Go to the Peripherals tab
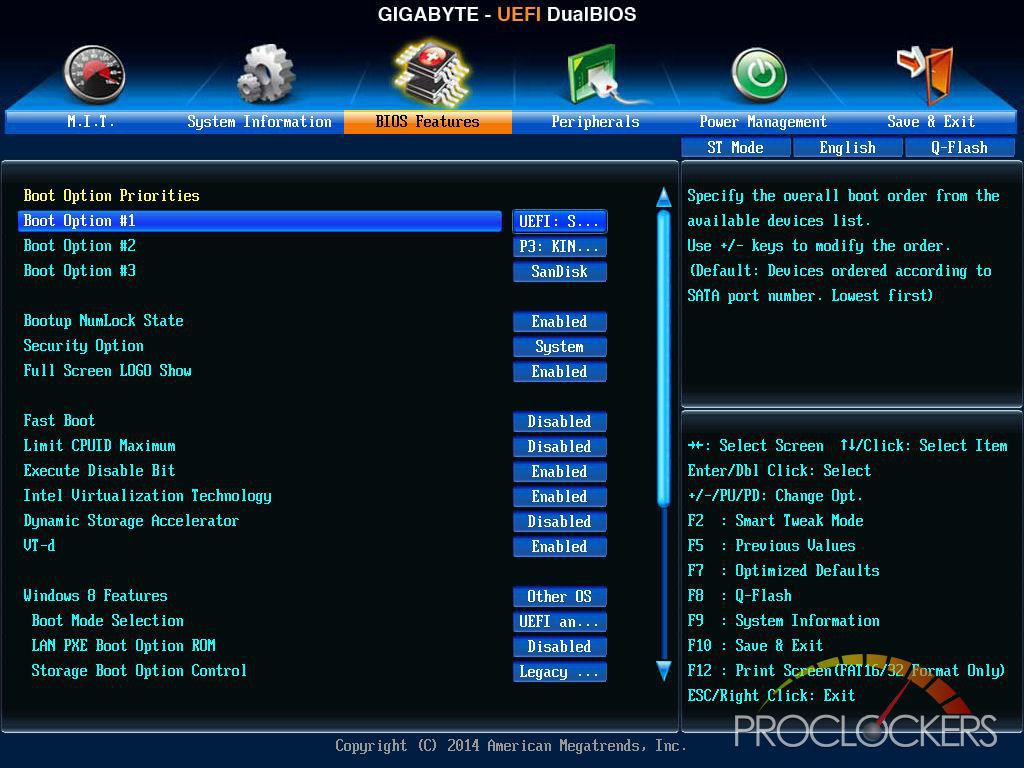This screenshot has height=768, width=1024. coord(595,121)
